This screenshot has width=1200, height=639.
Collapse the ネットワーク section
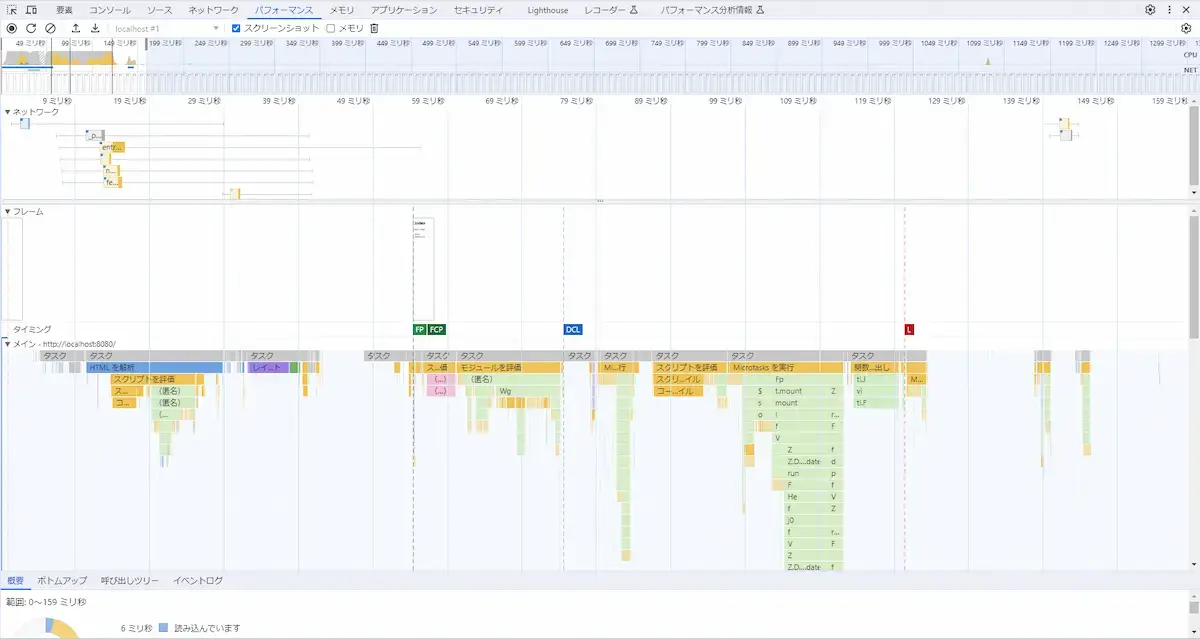point(8,113)
